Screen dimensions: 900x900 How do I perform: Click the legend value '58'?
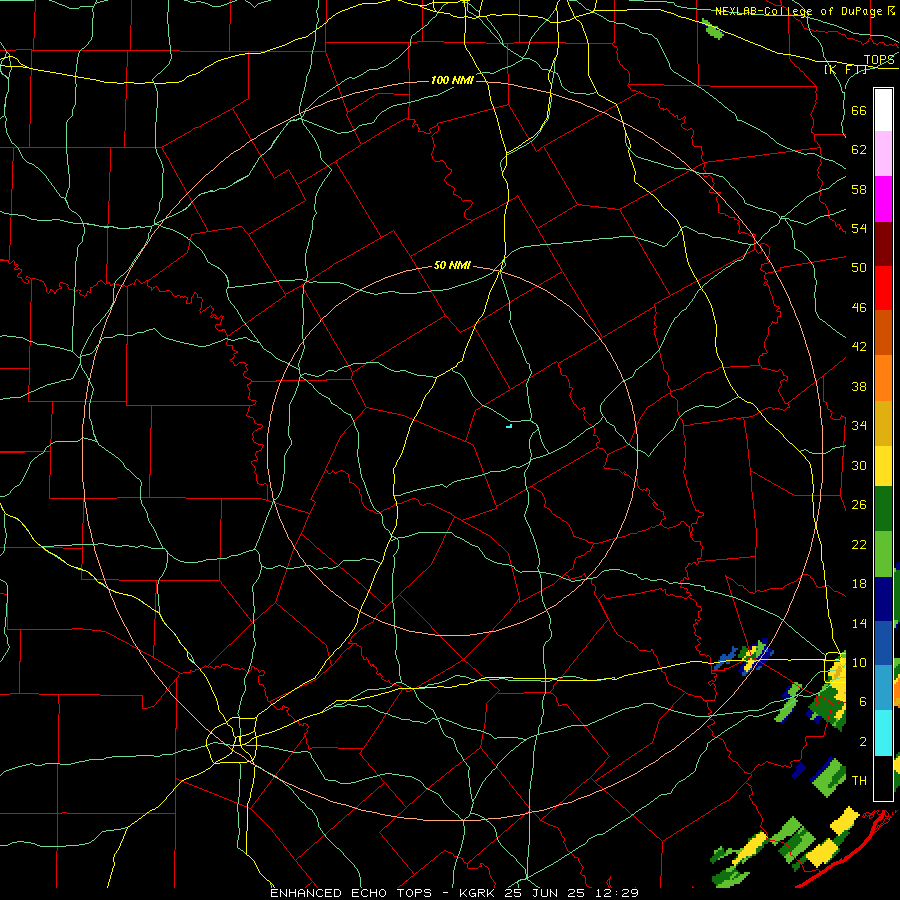(x=859, y=189)
